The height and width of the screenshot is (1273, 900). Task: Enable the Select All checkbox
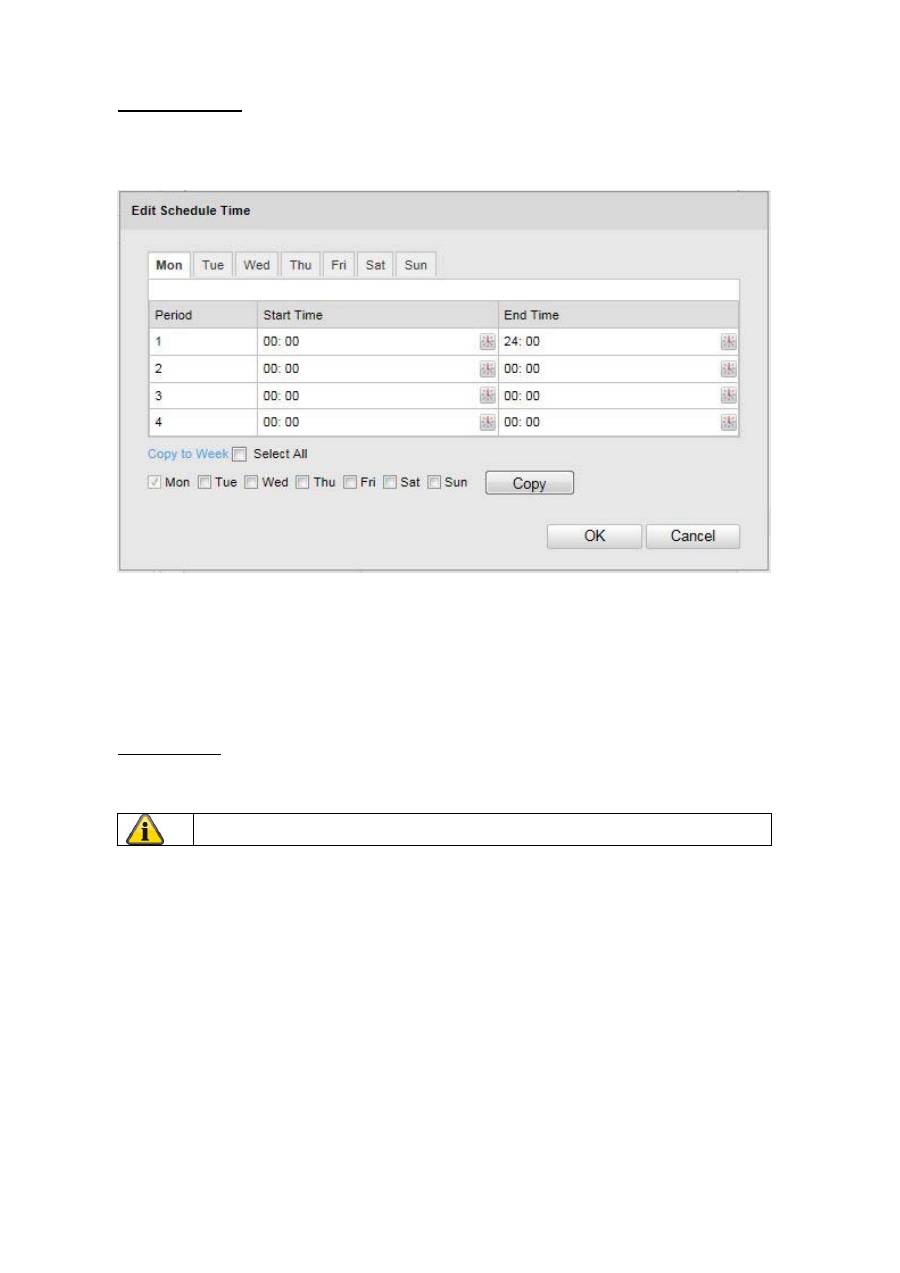239,454
